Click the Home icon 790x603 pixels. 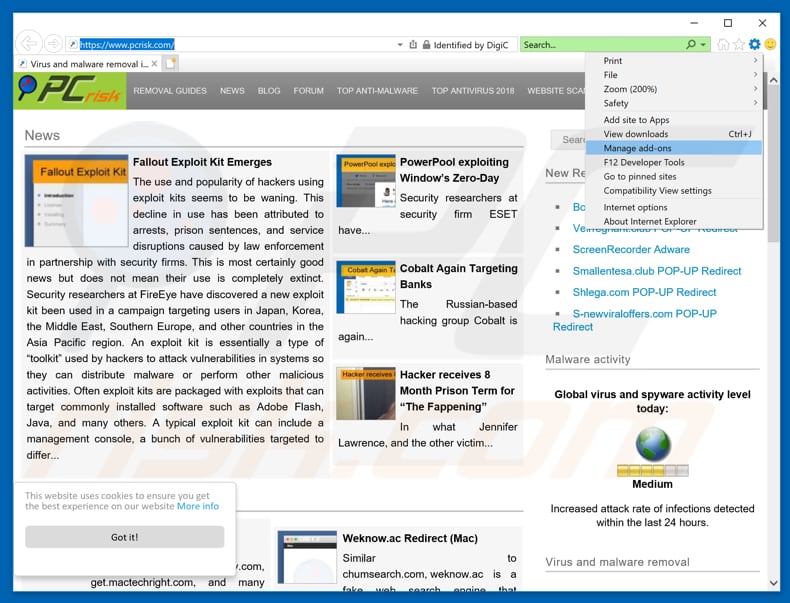click(723, 44)
